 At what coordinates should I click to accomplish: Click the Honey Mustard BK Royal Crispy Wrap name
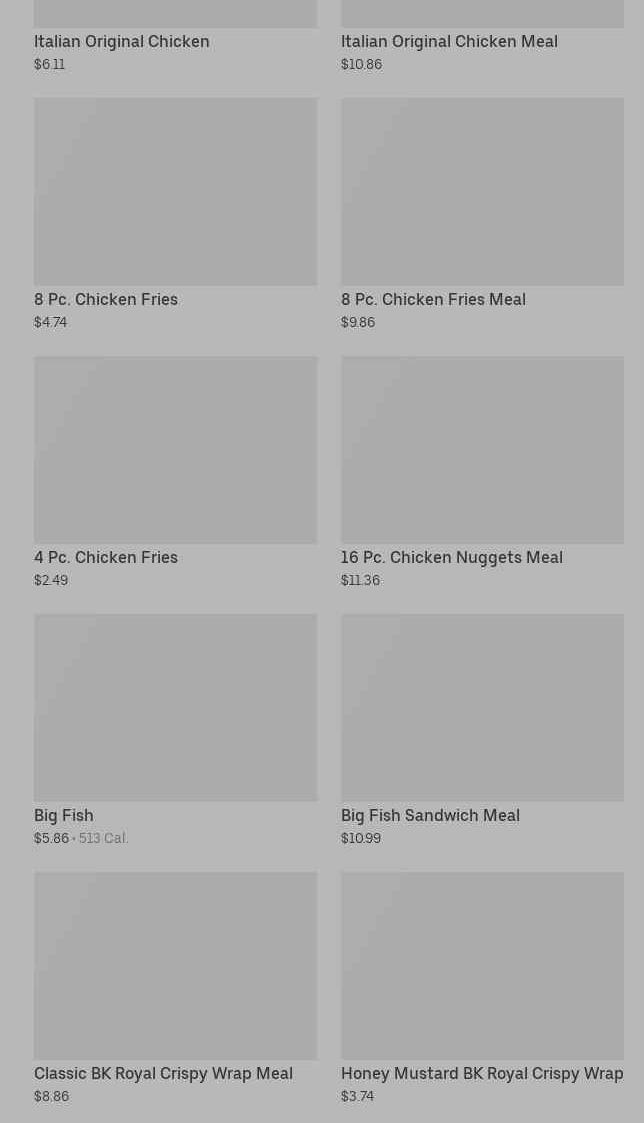482,1073
